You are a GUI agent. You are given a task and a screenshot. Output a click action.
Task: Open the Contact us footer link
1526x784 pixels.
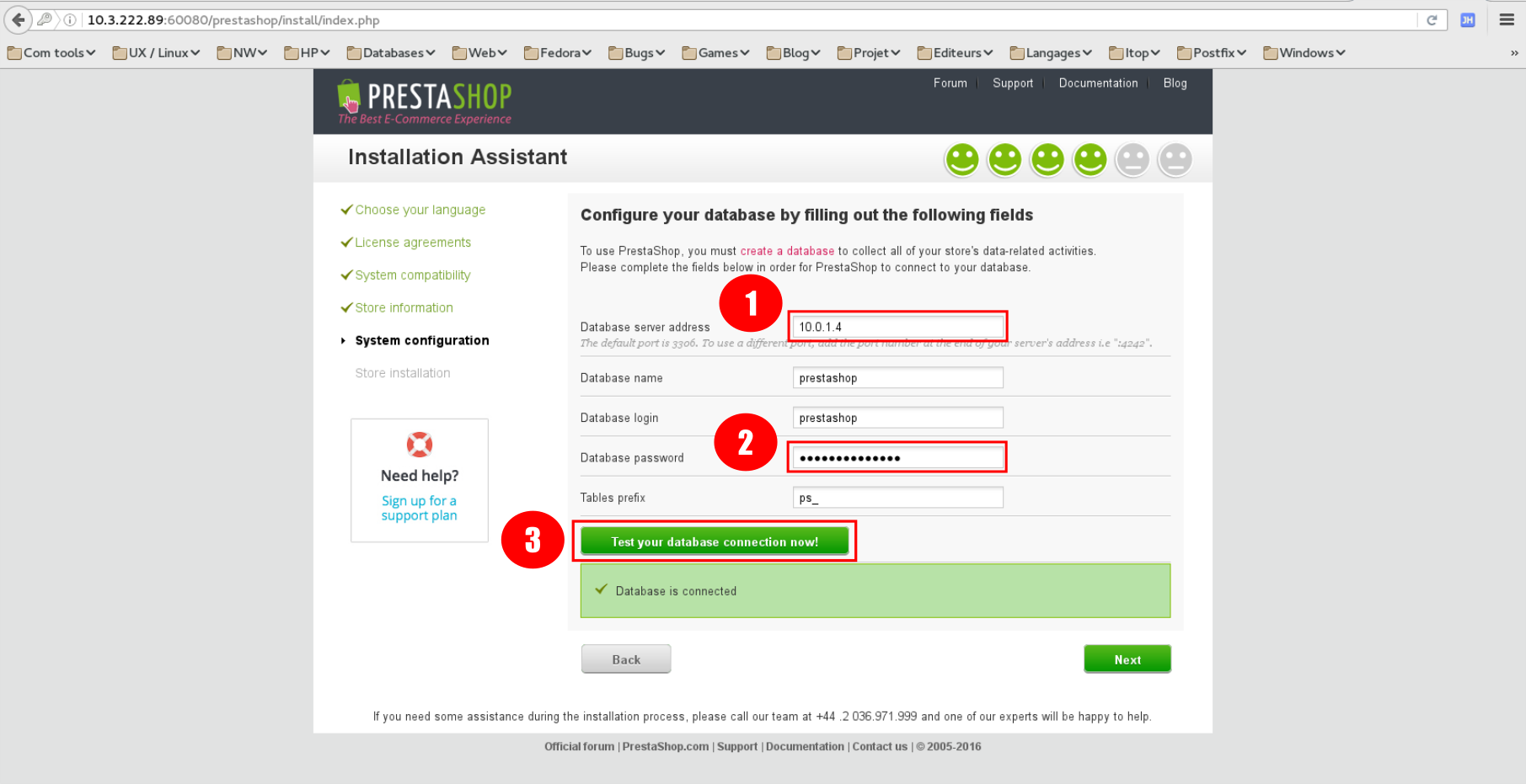(x=880, y=746)
